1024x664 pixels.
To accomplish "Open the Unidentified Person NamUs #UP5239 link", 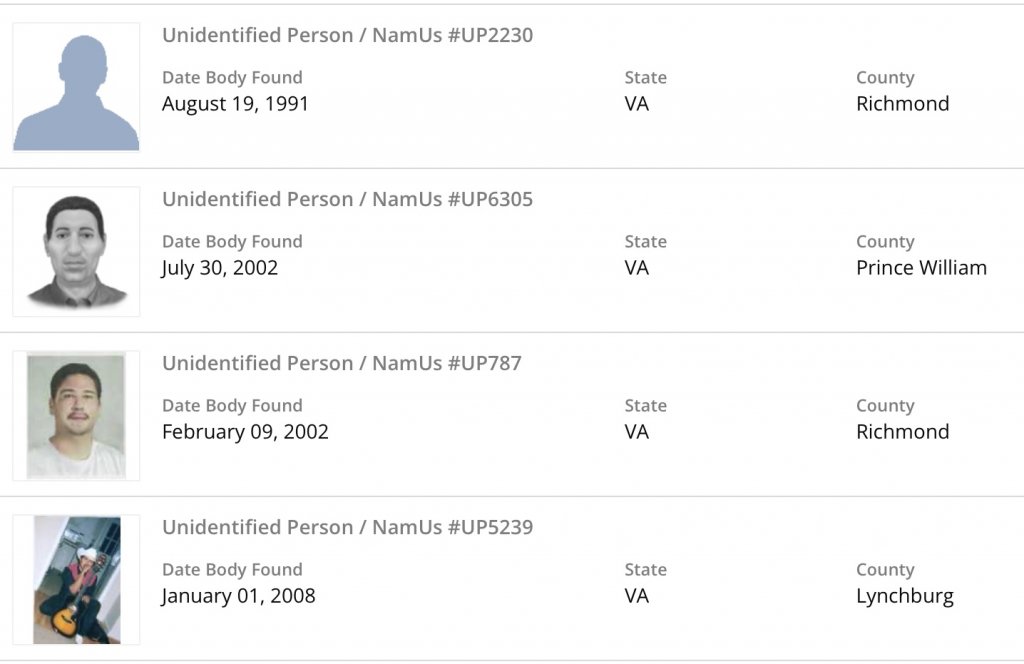I will [347, 527].
